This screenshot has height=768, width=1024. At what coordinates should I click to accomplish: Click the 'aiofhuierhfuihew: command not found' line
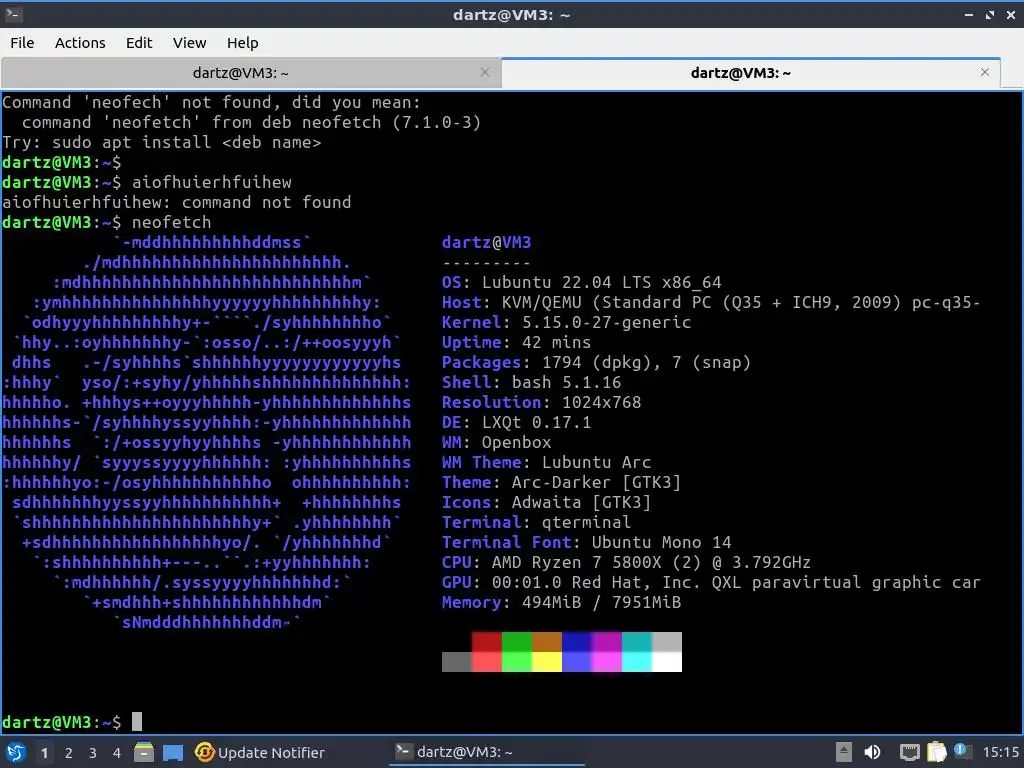coord(176,202)
